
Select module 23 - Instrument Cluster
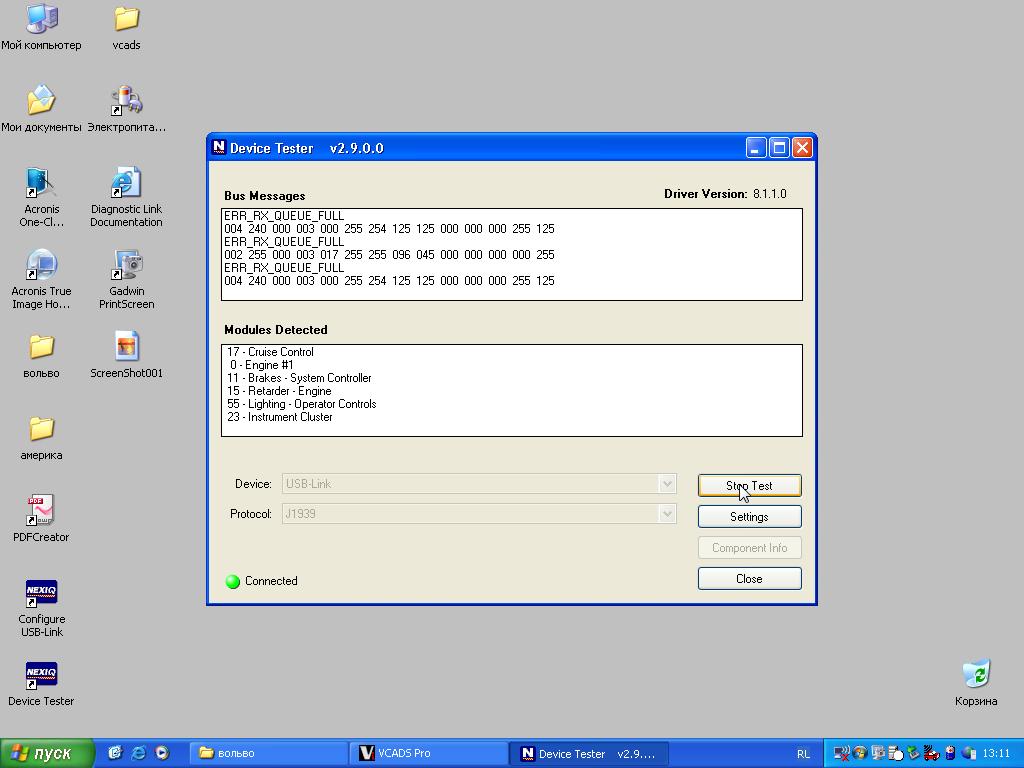point(280,417)
